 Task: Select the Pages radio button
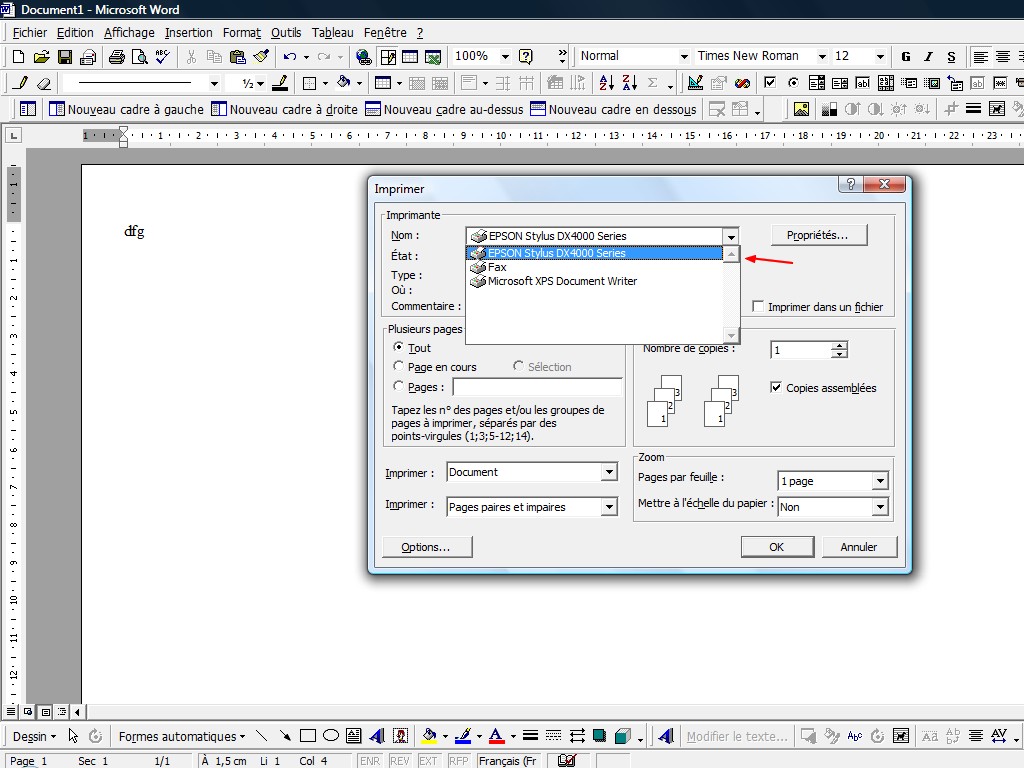point(398,386)
